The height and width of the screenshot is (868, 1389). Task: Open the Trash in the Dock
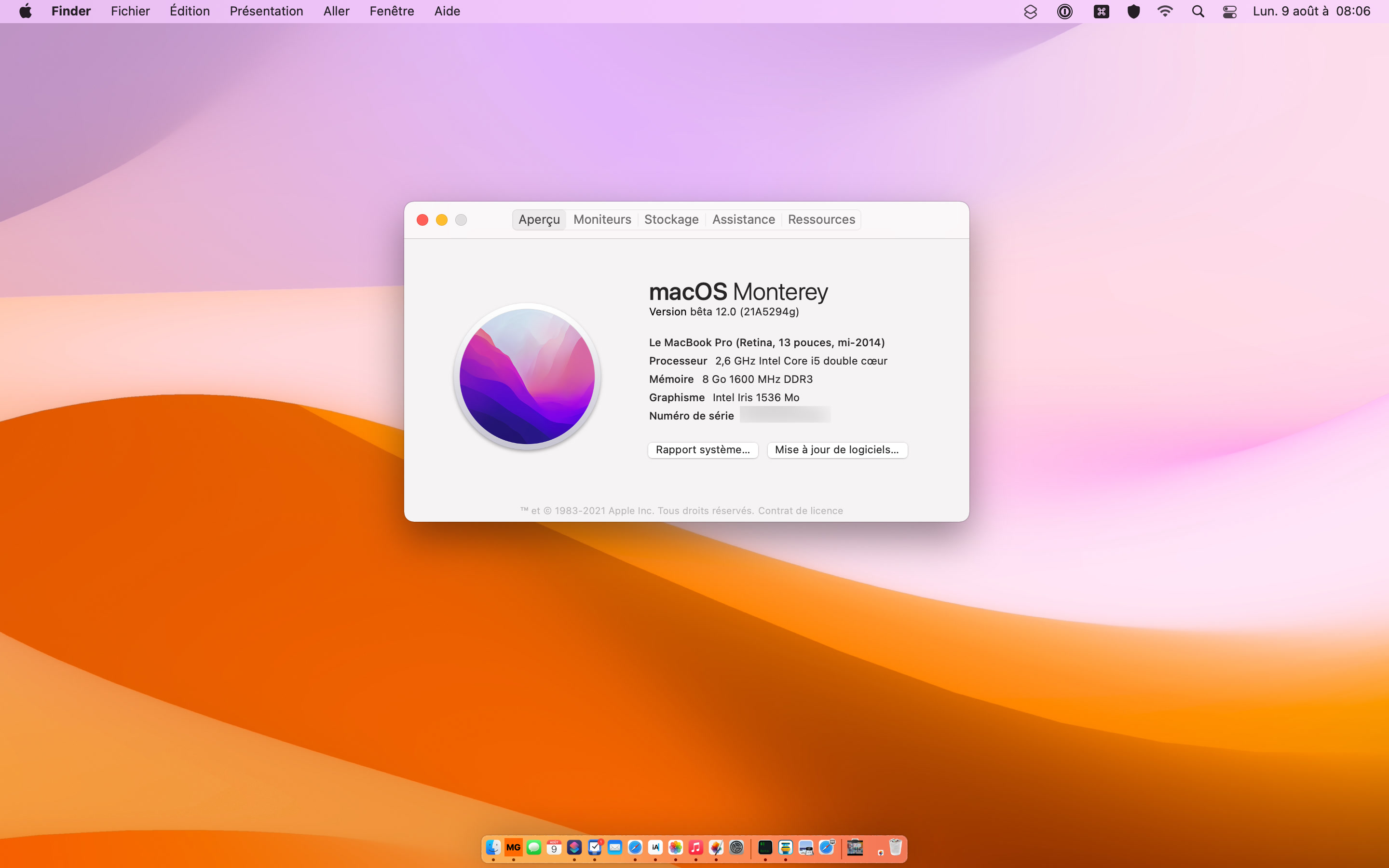(896, 847)
